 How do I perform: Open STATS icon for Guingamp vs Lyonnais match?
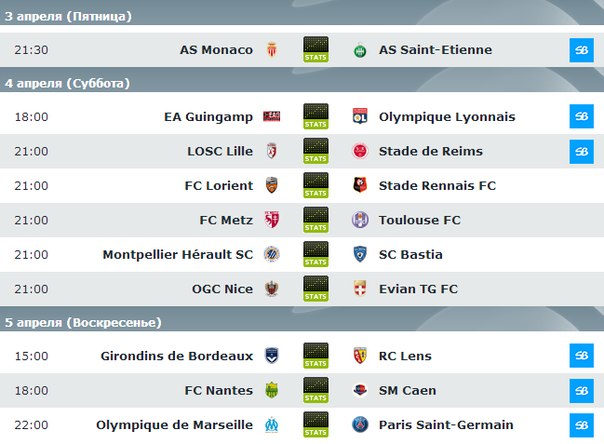click(x=315, y=116)
